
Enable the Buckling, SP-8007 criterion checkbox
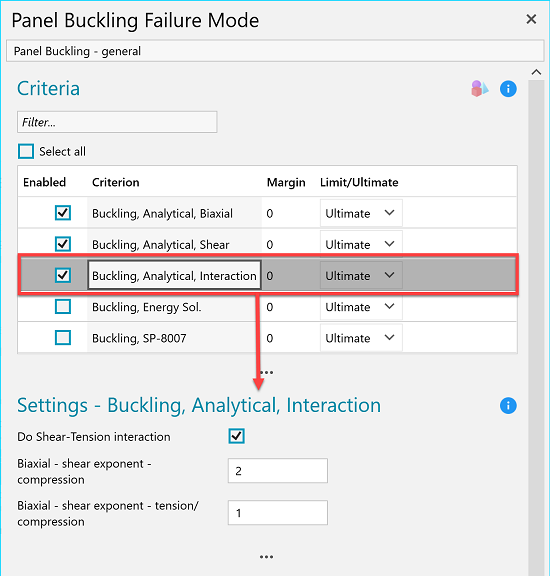63,338
